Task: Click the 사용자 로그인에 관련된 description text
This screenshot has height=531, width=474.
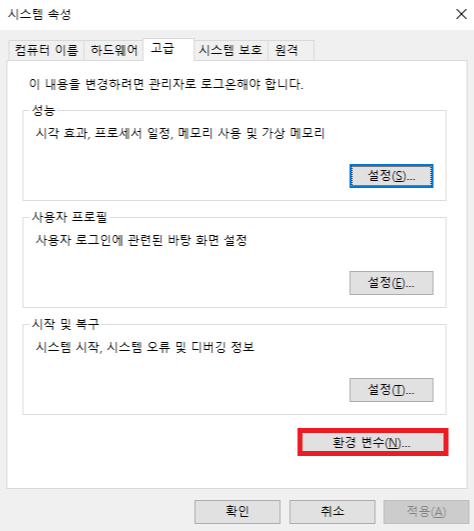Action: [141, 240]
